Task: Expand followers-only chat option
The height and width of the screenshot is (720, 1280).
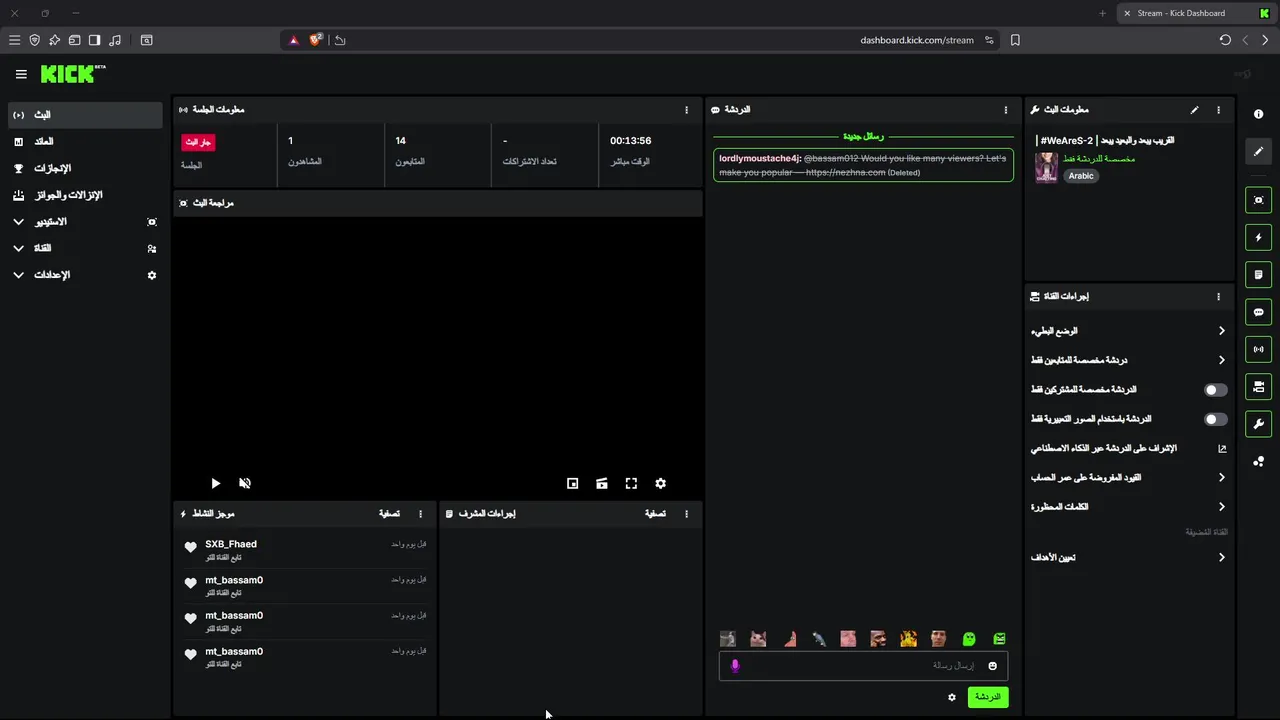Action: [x=1129, y=360]
